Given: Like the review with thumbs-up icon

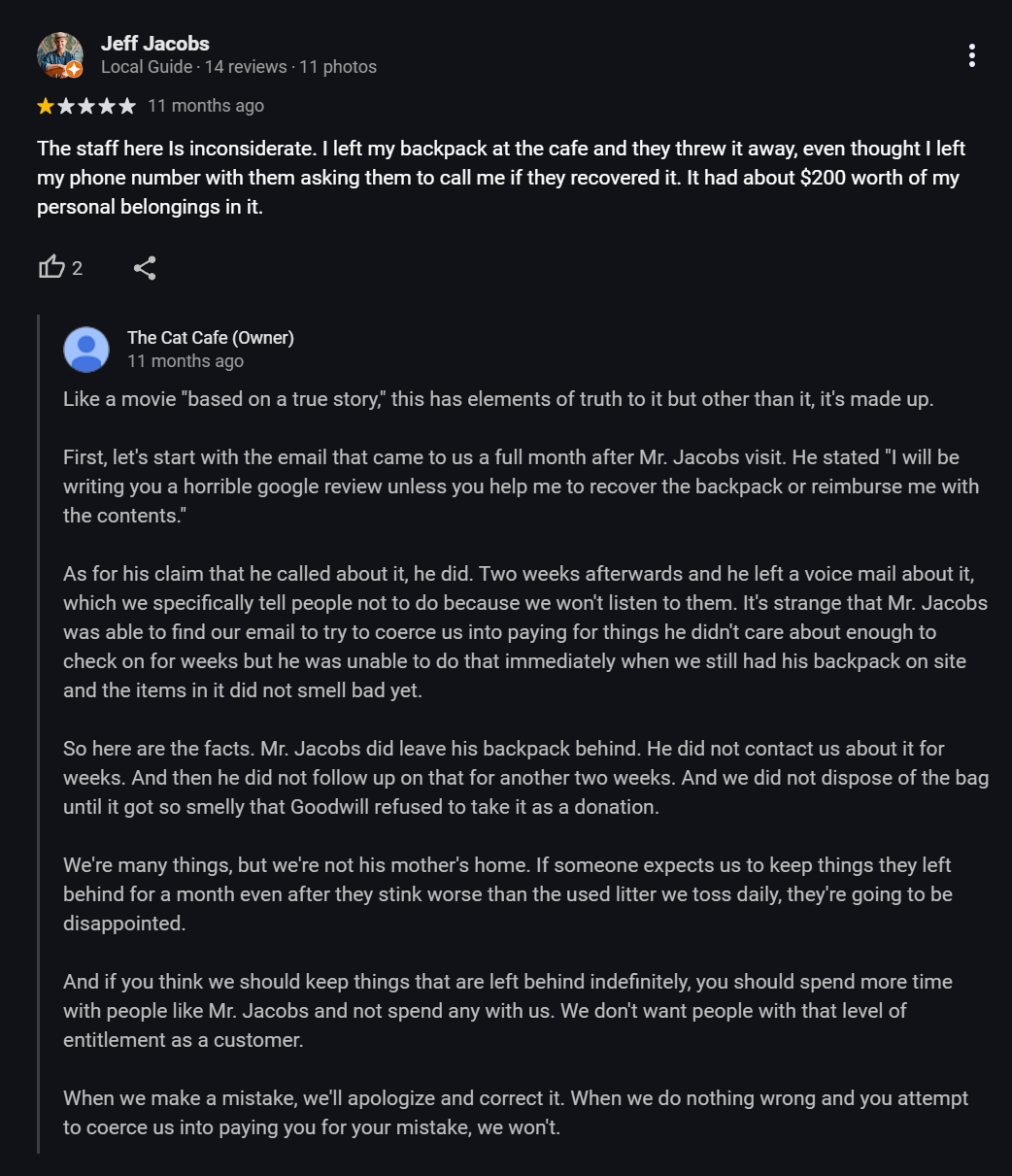Looking at the screenshot, I should pyautogui.click(x=51, y=267).
